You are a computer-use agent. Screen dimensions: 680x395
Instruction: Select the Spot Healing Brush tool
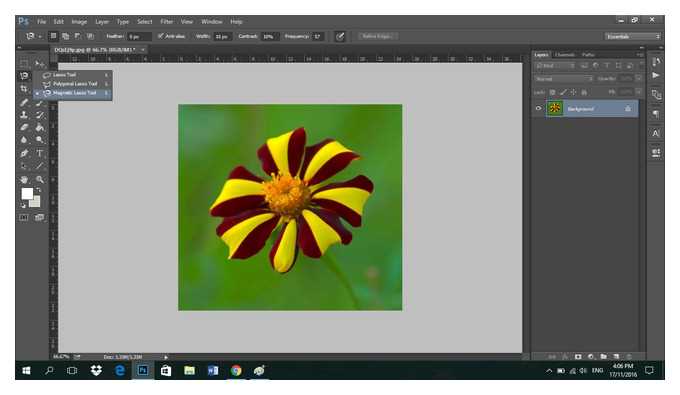pos(24,102)
